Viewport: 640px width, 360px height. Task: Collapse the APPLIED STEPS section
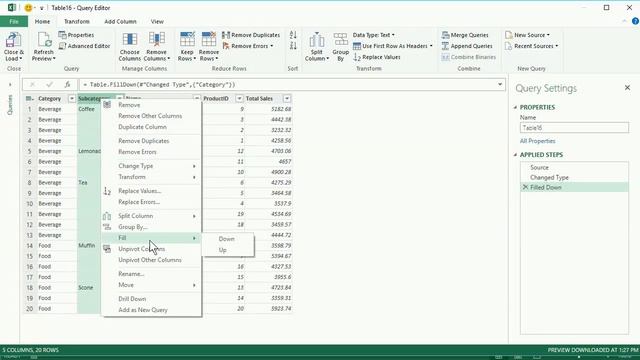click(x=515, y=155)
